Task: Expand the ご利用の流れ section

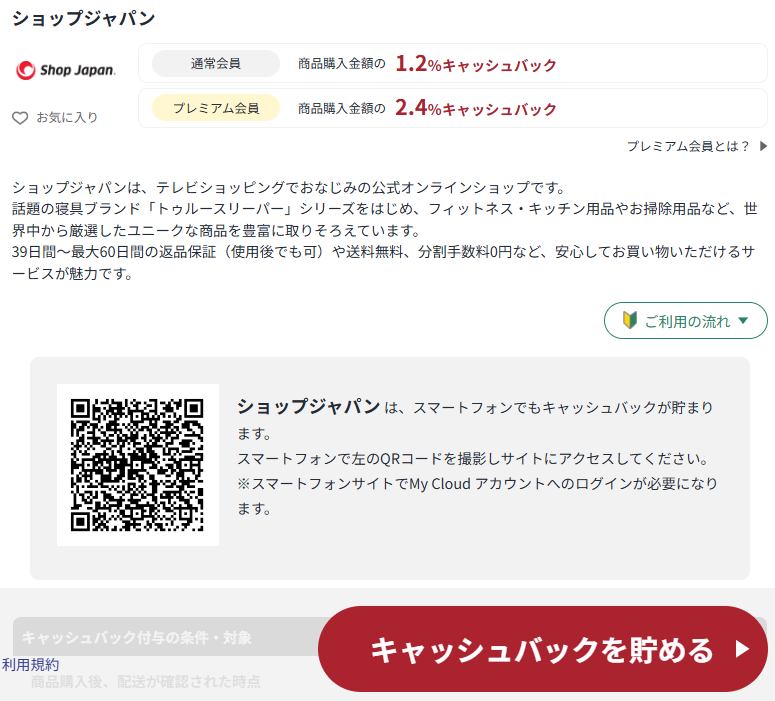Action: (686, 321)
